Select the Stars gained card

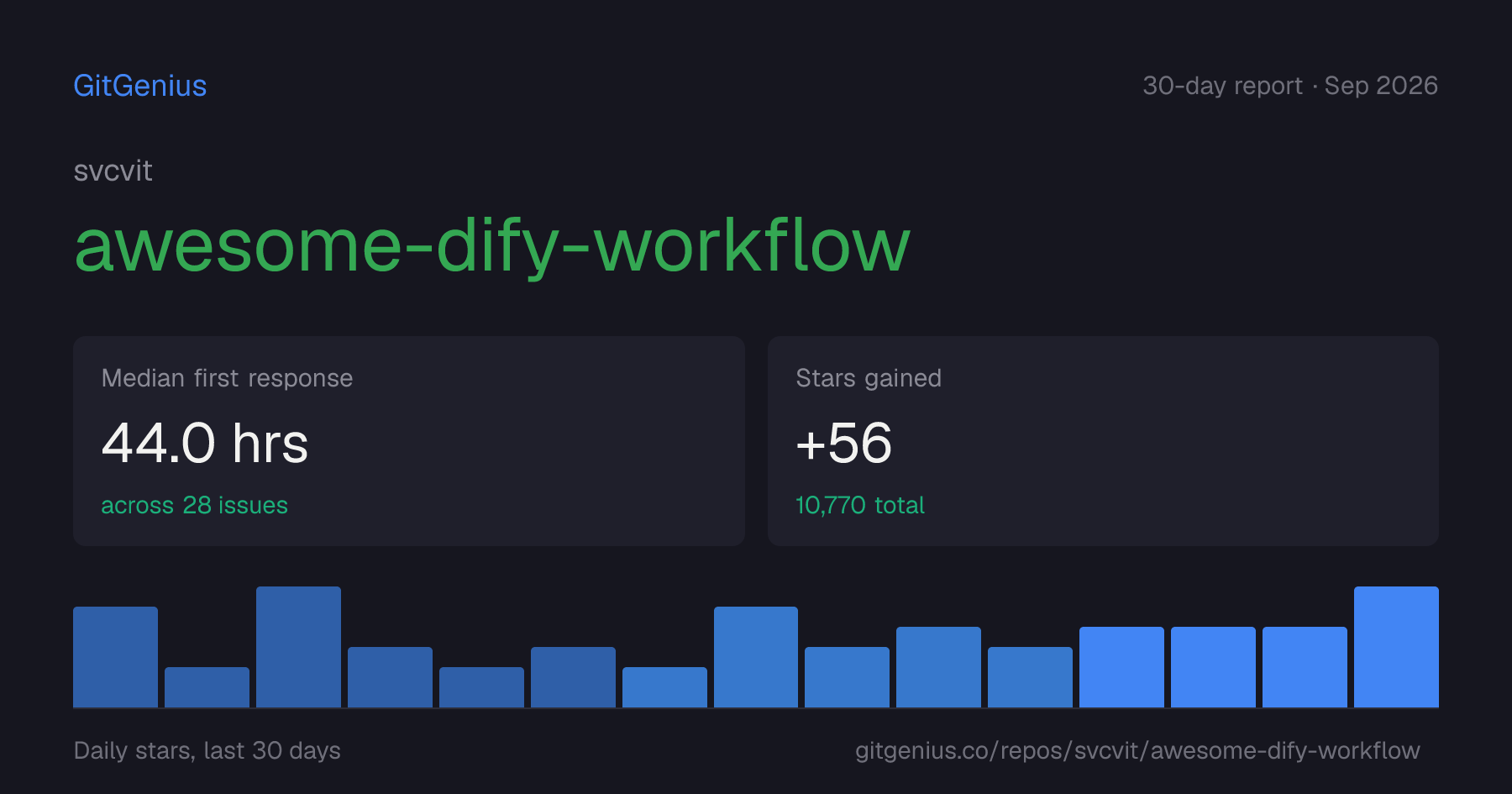[1103, 441]
